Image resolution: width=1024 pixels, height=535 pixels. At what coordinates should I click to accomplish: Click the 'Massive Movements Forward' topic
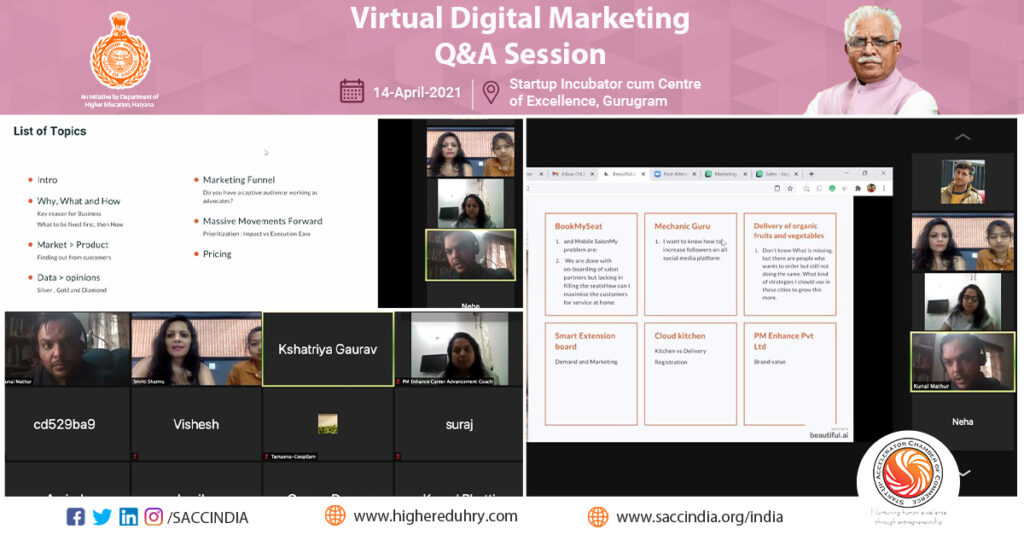click(263, 221)
